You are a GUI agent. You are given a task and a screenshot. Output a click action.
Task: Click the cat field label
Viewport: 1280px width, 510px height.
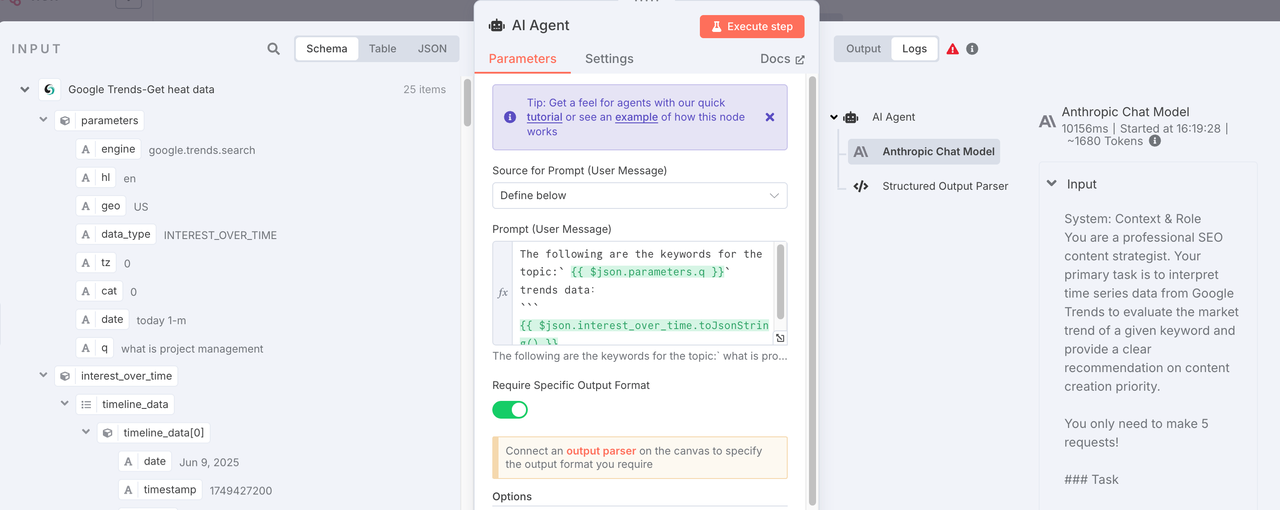point(109,292)
